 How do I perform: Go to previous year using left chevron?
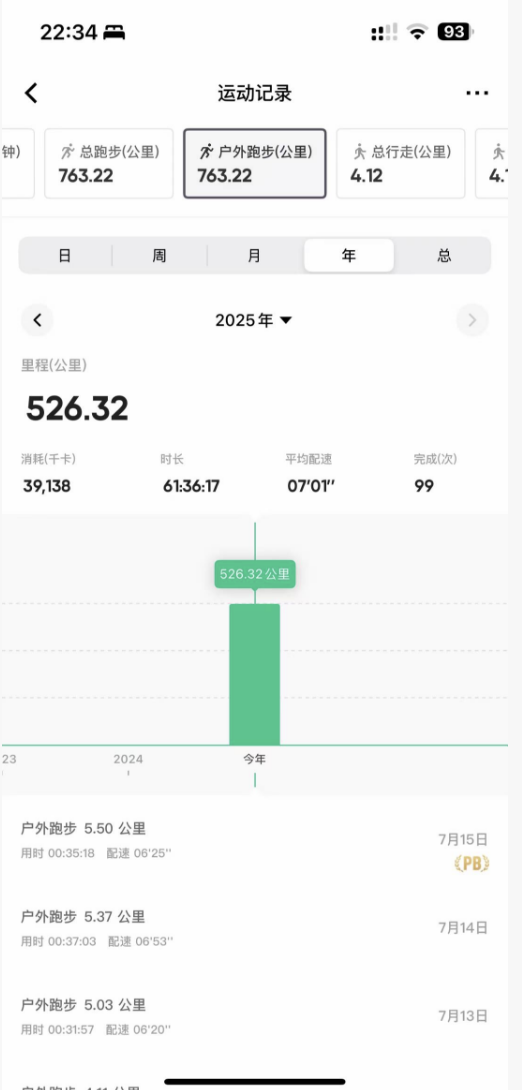(38, 320)
